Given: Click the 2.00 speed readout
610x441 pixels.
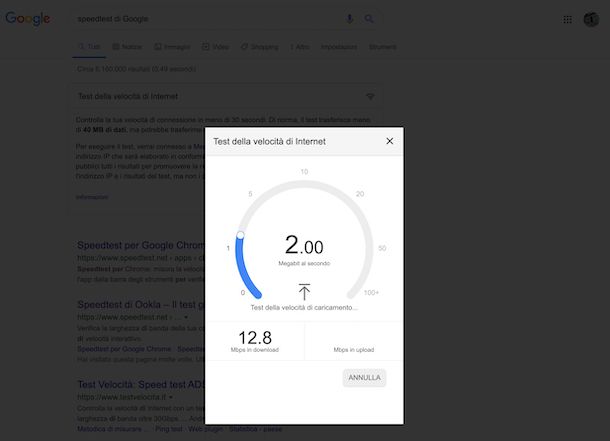Looking at the screenshot, I should 304,245.
